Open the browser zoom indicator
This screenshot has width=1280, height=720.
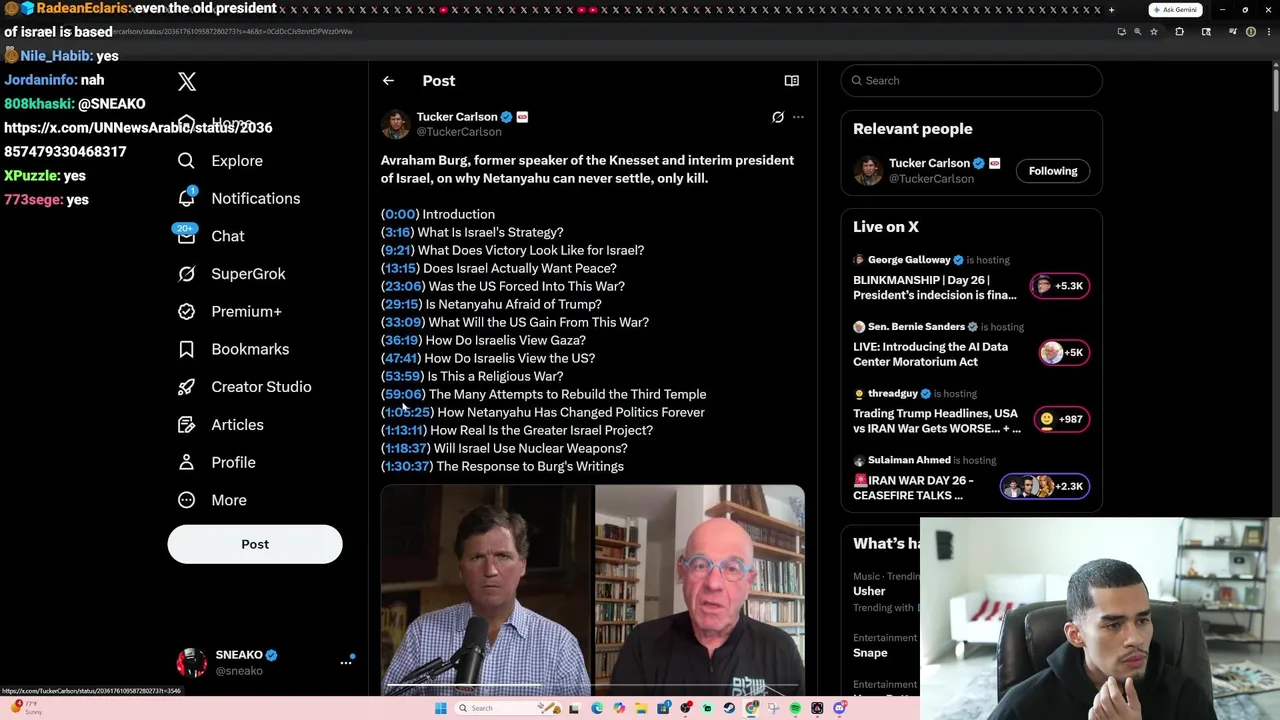click(1138, 32)
